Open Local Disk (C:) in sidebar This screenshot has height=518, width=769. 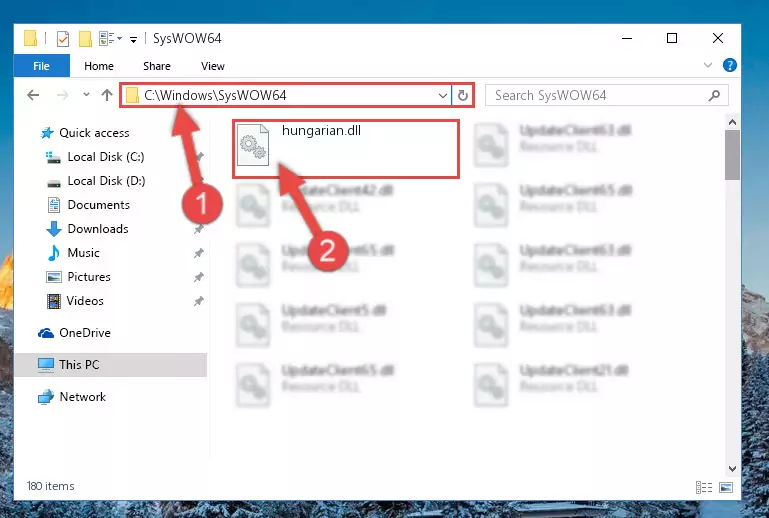[106, 157]
